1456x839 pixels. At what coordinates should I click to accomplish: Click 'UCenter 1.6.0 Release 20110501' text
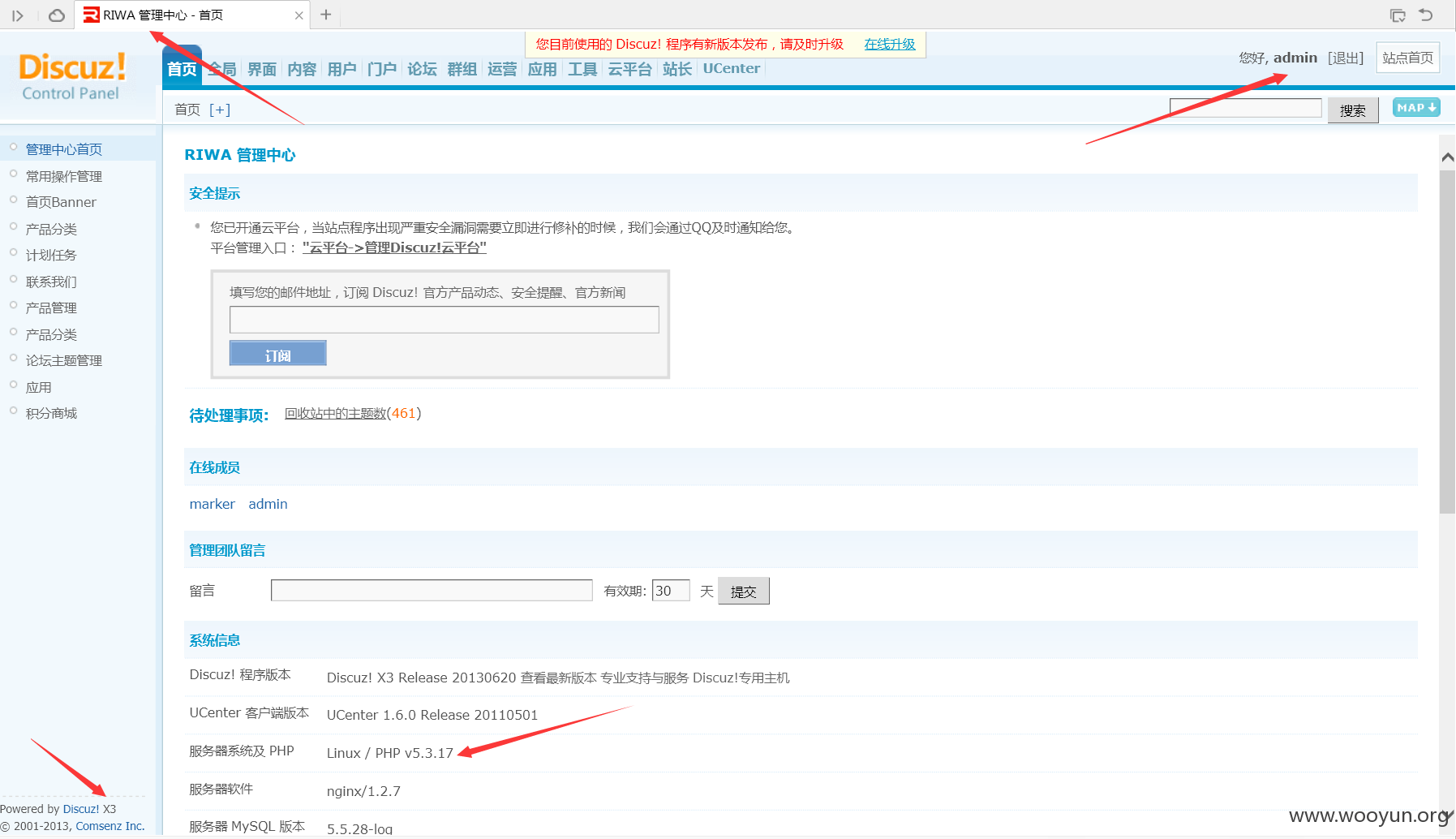pos(432,715)
